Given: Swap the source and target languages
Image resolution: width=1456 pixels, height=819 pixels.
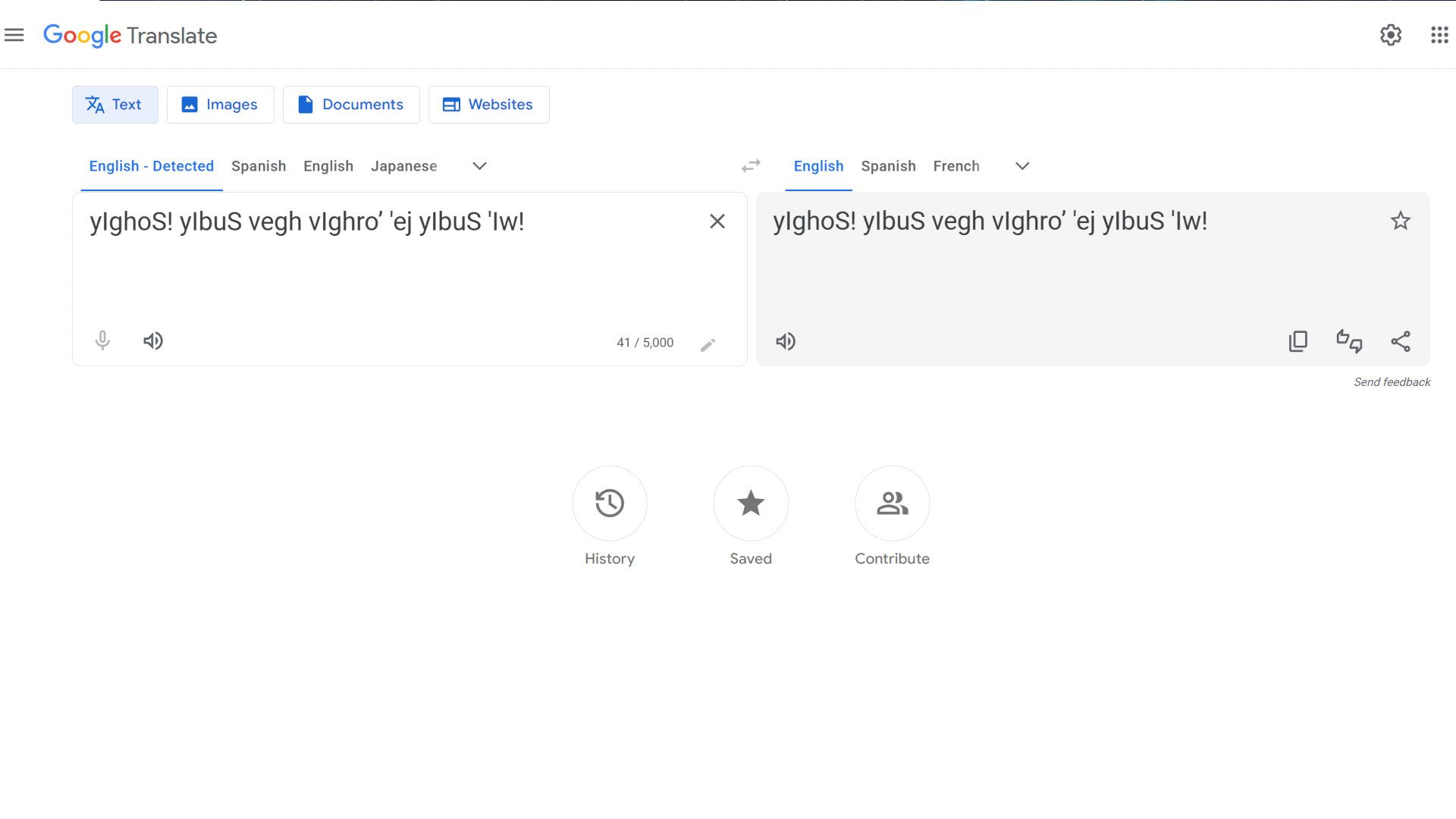Looking at the screenshot, I should click(751, 165).
